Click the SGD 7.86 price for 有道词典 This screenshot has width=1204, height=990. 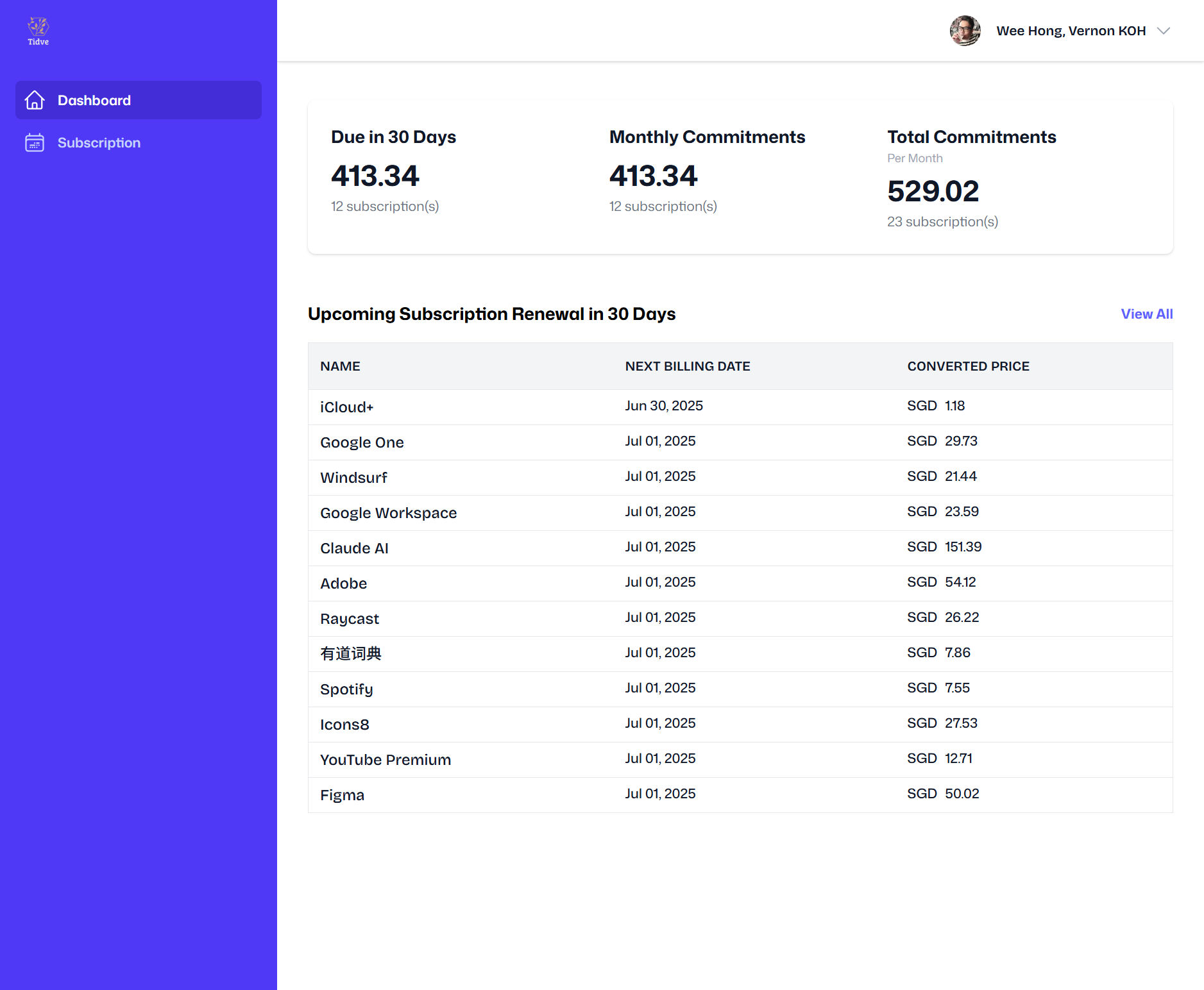tap(938, 653)
